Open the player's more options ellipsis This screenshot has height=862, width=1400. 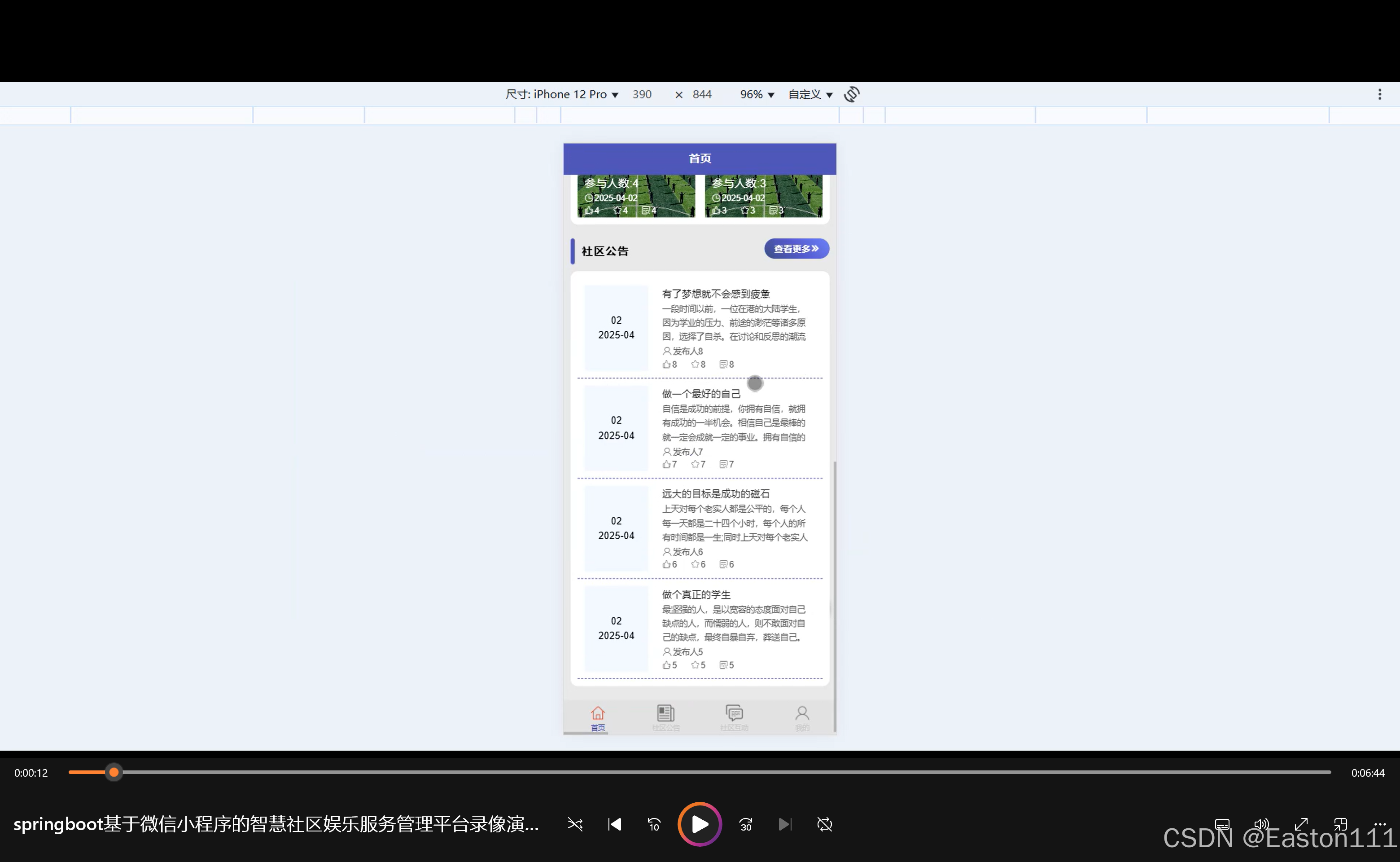(1379, 824)
